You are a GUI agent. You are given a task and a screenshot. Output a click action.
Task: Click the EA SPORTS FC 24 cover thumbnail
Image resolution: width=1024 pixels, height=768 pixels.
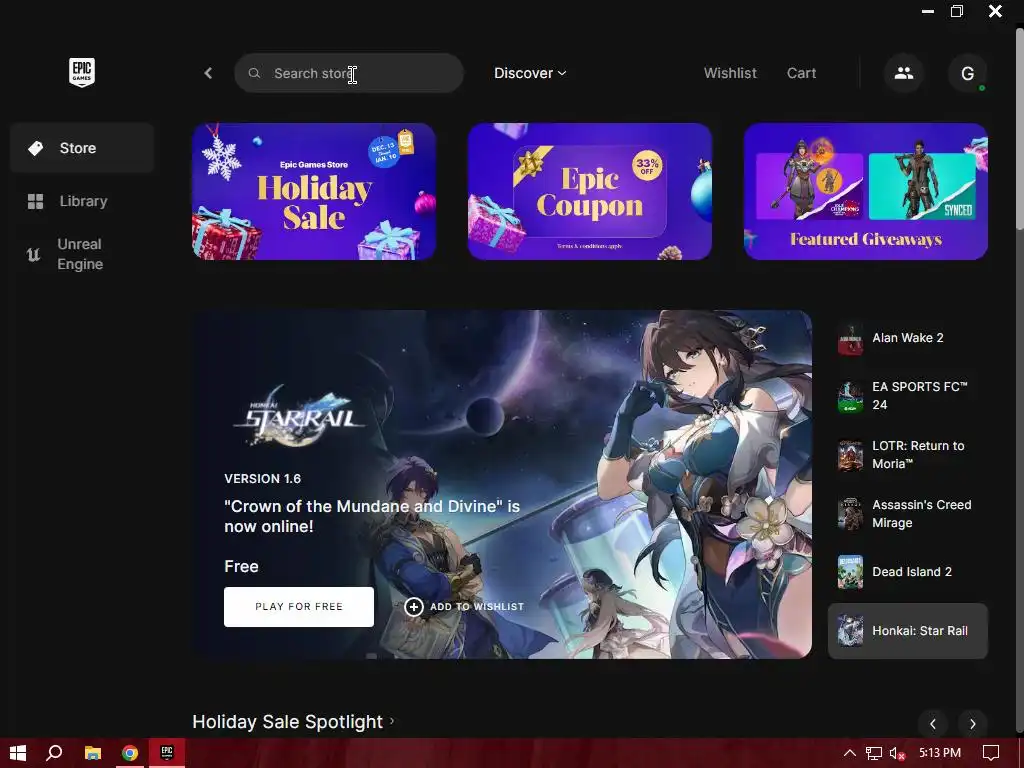(850, 396)
